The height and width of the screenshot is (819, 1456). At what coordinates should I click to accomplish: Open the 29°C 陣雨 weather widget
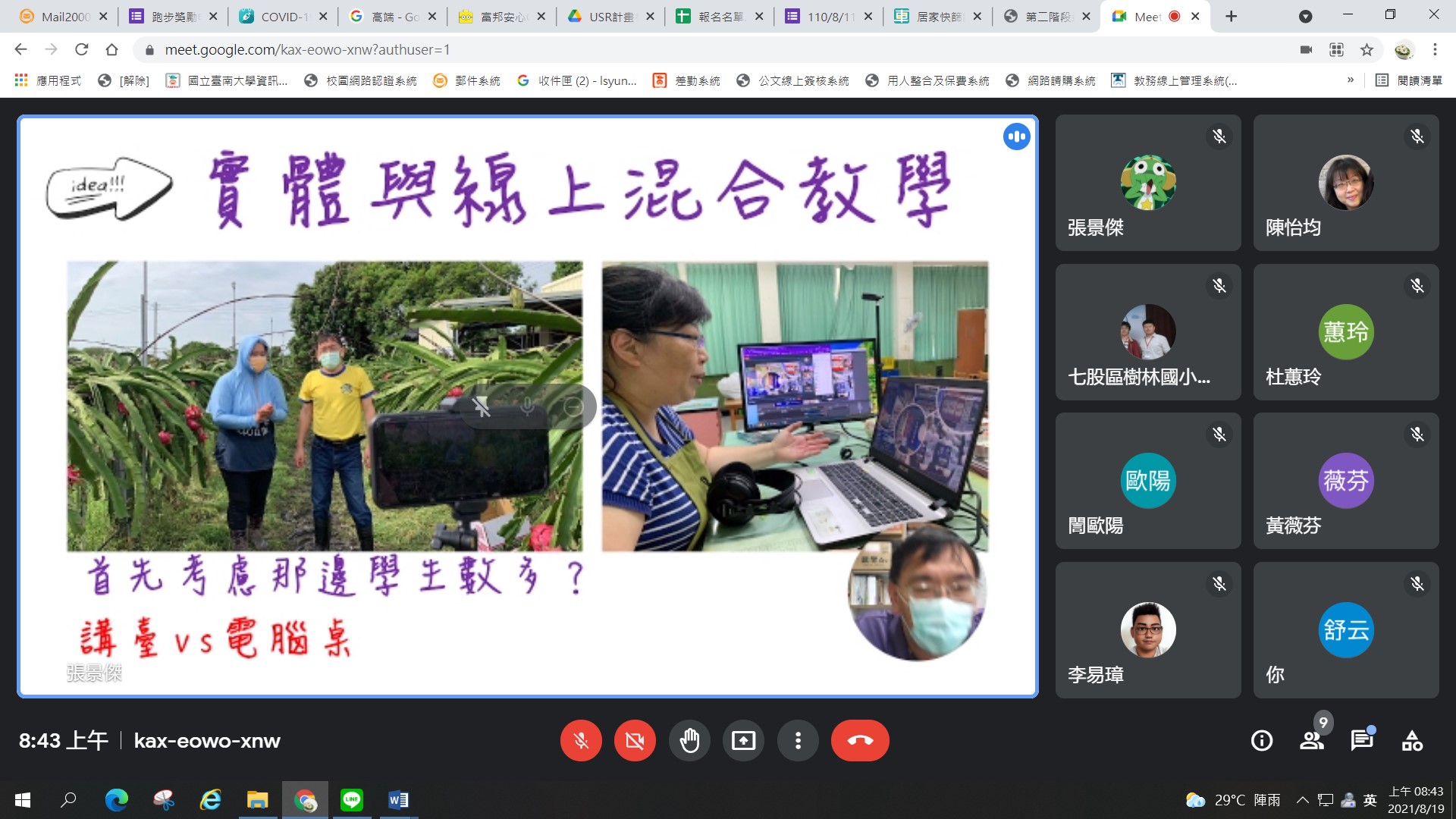pos(1233,800)
